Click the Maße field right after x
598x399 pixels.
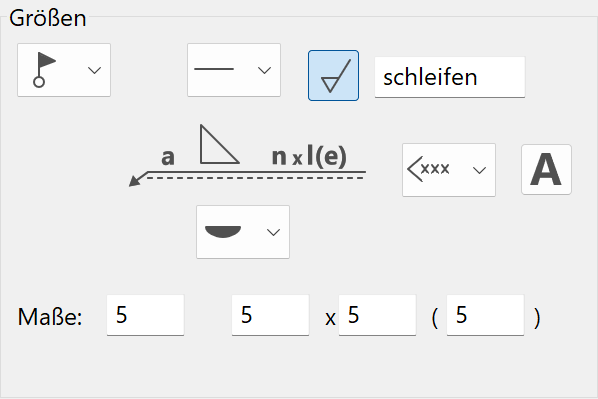coord(377,315)
